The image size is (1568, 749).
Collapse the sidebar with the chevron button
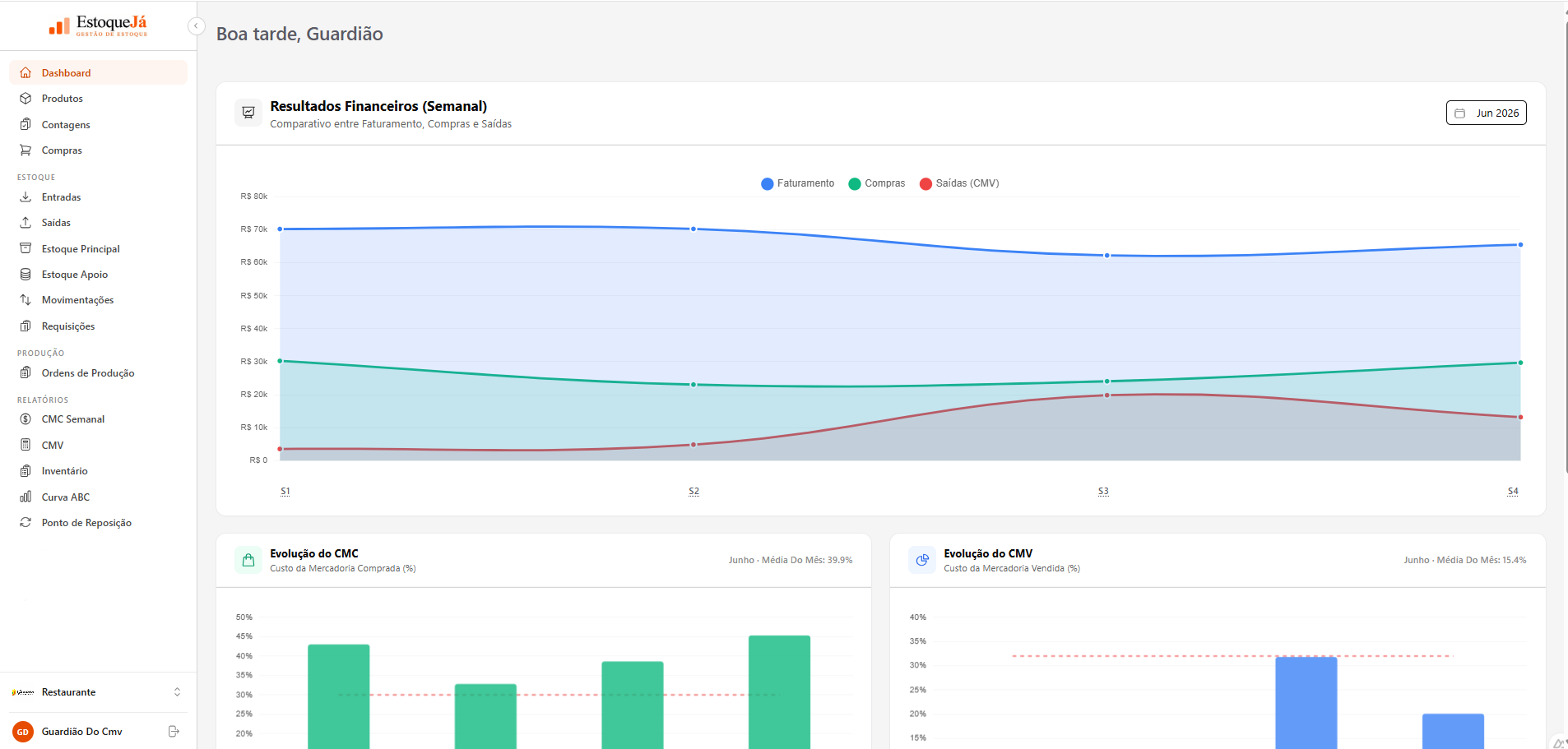point(196,26)
